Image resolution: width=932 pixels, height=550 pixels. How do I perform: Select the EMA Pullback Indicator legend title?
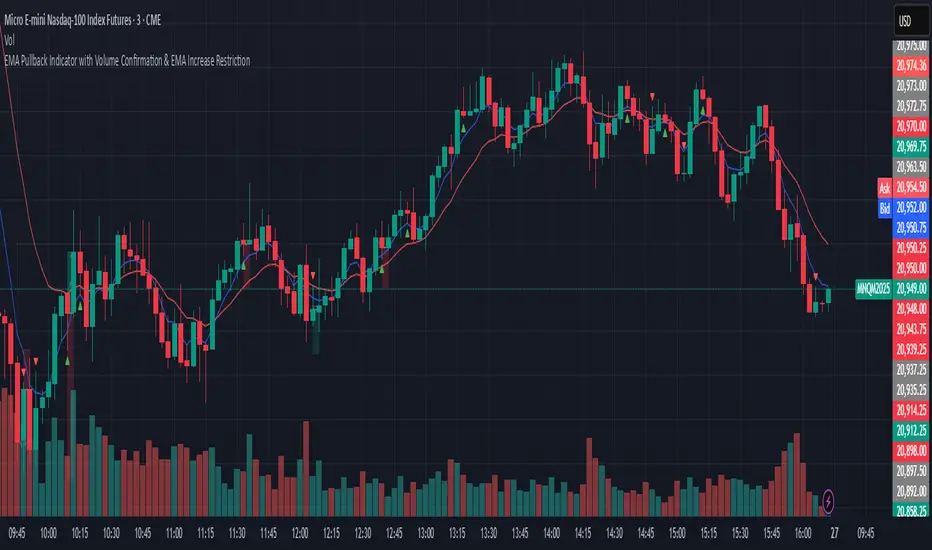pyautogui.click(x=126, y=60)
